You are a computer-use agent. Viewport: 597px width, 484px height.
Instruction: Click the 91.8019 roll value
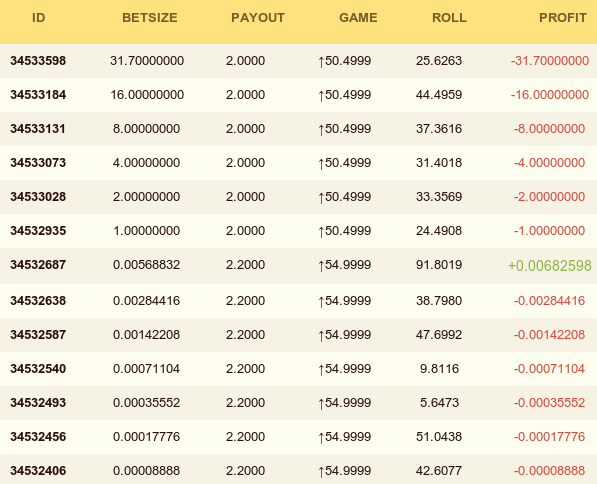tap(439, 265)
